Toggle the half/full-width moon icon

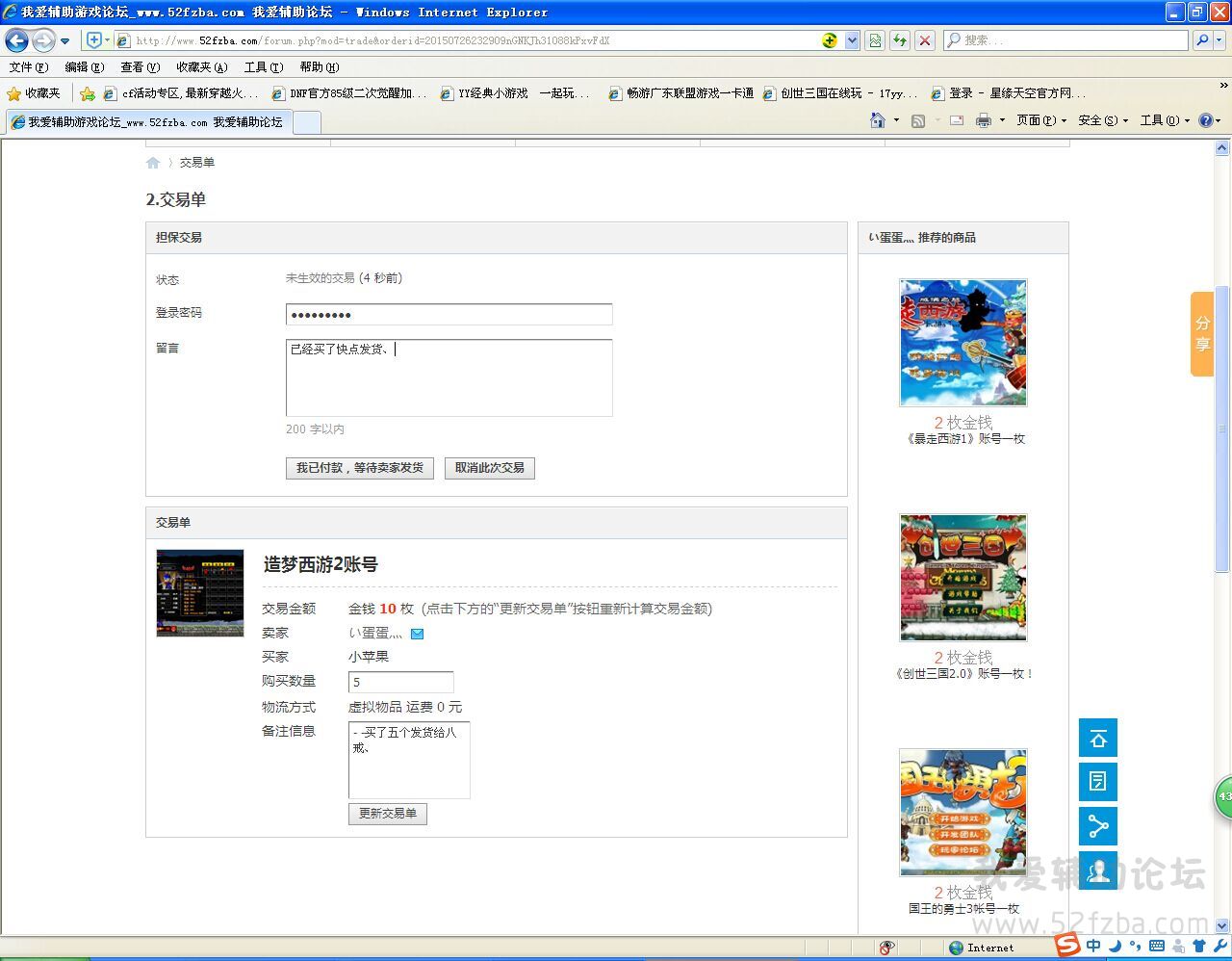pyautogui.click(x=1115, y=947)
